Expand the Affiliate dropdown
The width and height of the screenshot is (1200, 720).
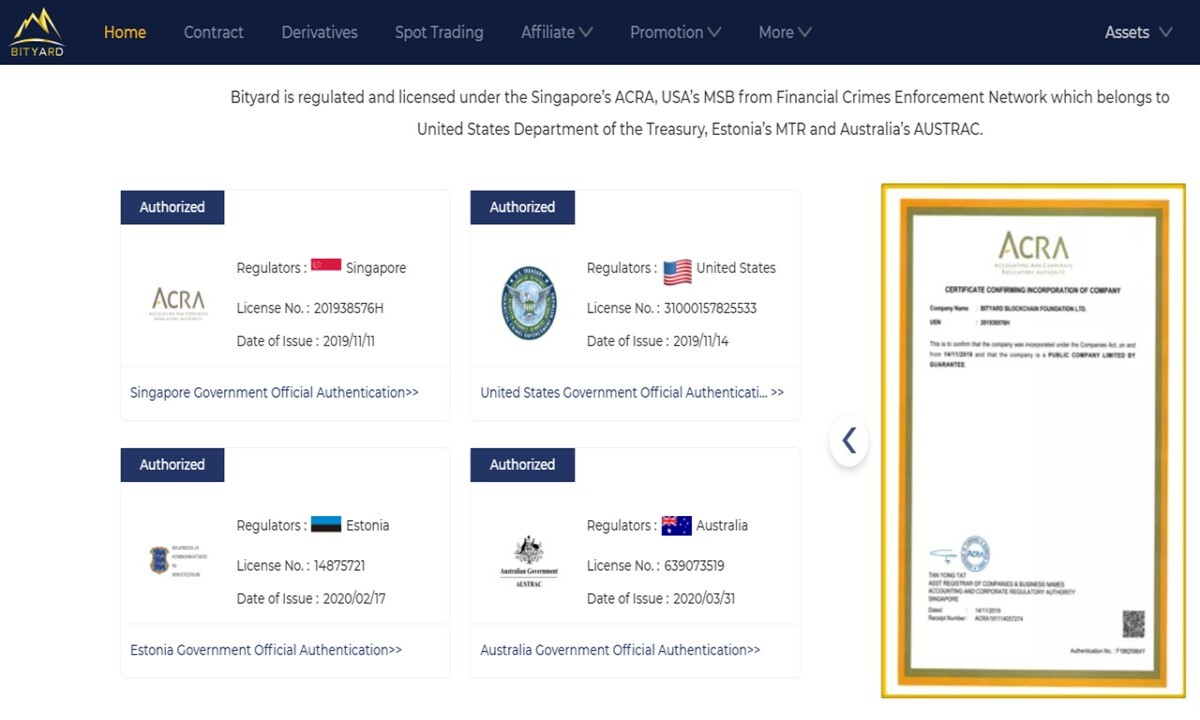557,32
